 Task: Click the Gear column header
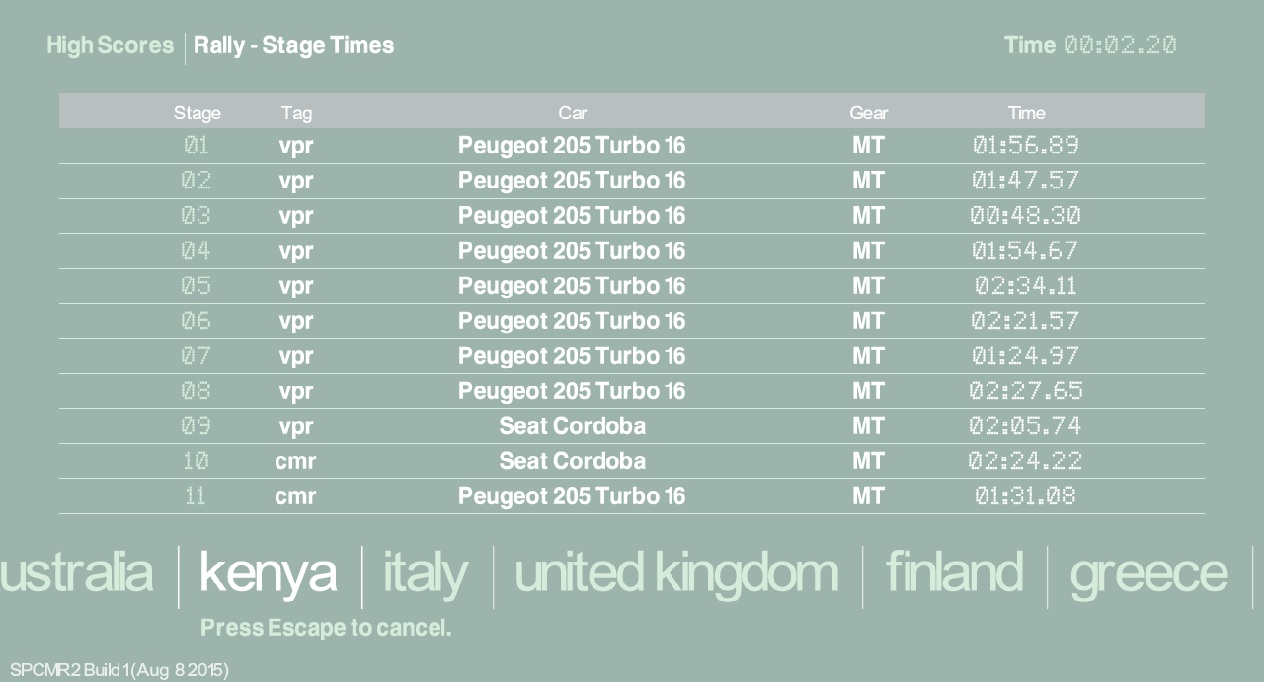coord(868,113)
